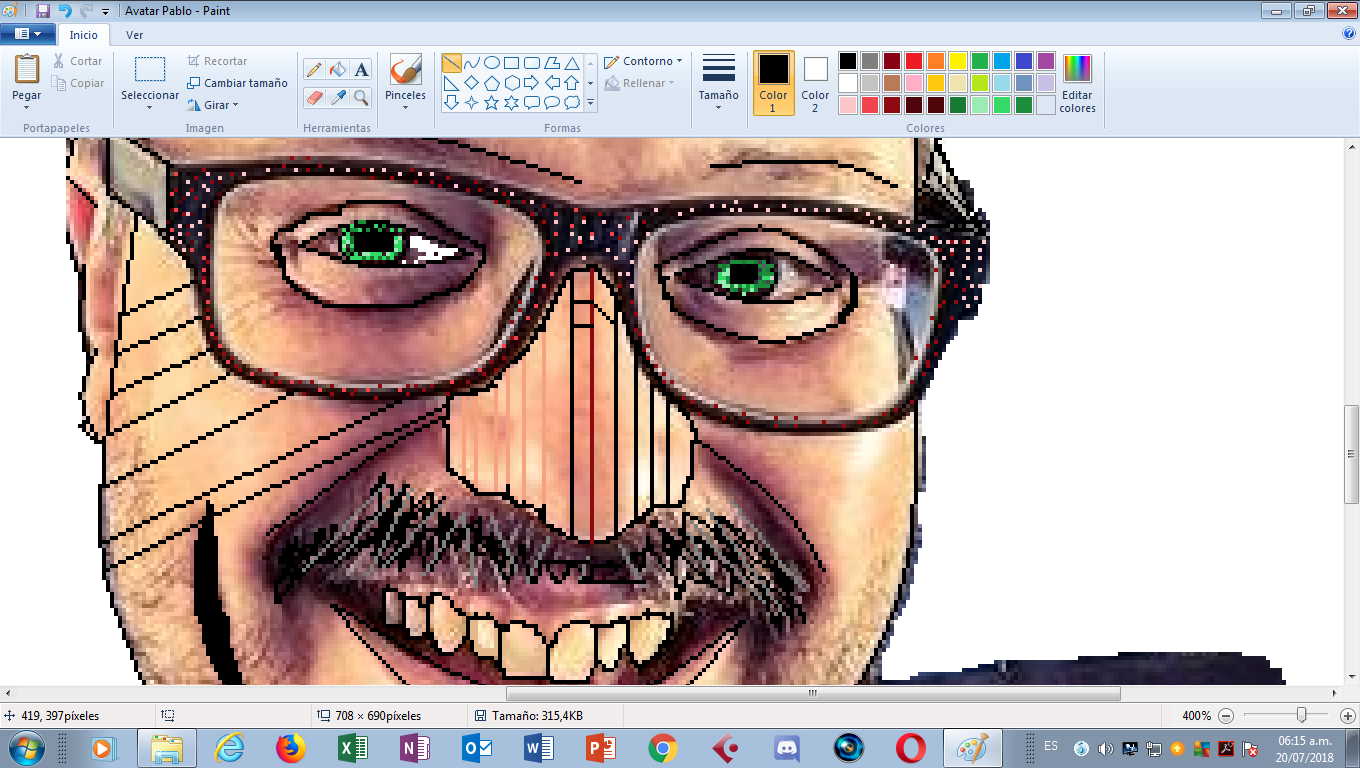Choose the Fill with color bucket tool

coord(338,70)
